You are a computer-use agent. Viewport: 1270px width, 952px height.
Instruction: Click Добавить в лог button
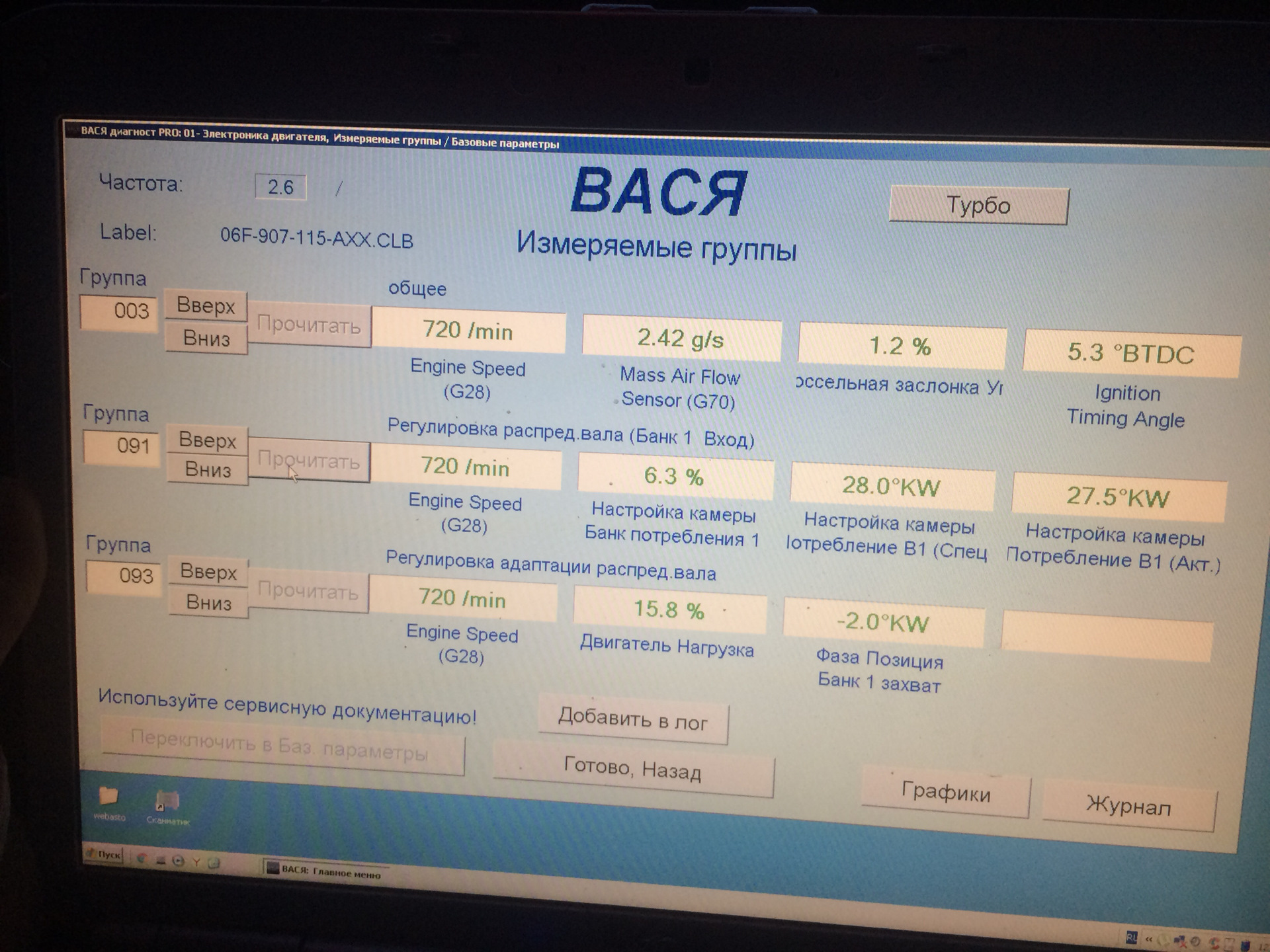point(633,719)
